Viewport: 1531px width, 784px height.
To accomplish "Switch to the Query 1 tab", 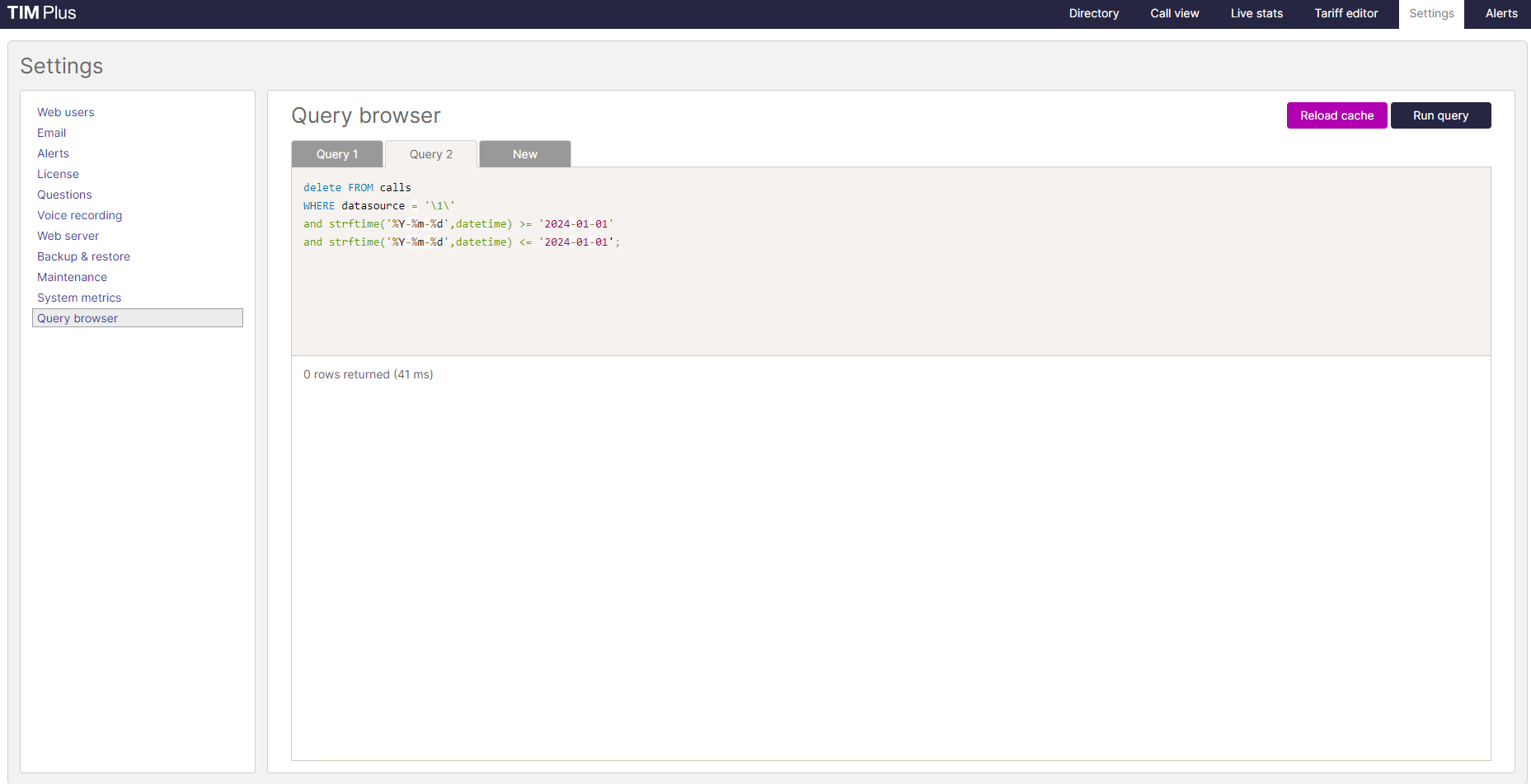I will tap(336, 154).
